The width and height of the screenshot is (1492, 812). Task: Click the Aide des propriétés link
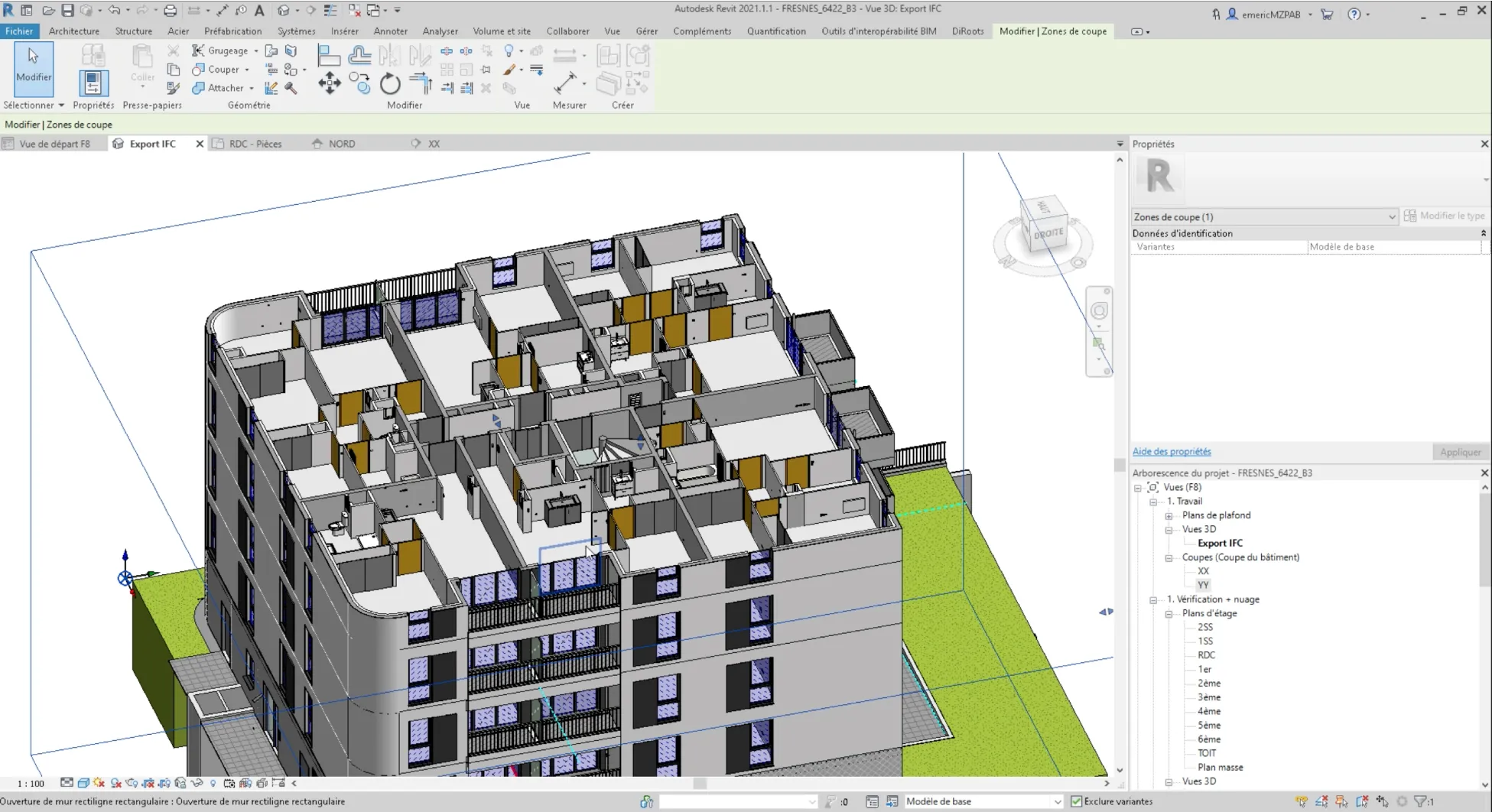(1171, 452)
